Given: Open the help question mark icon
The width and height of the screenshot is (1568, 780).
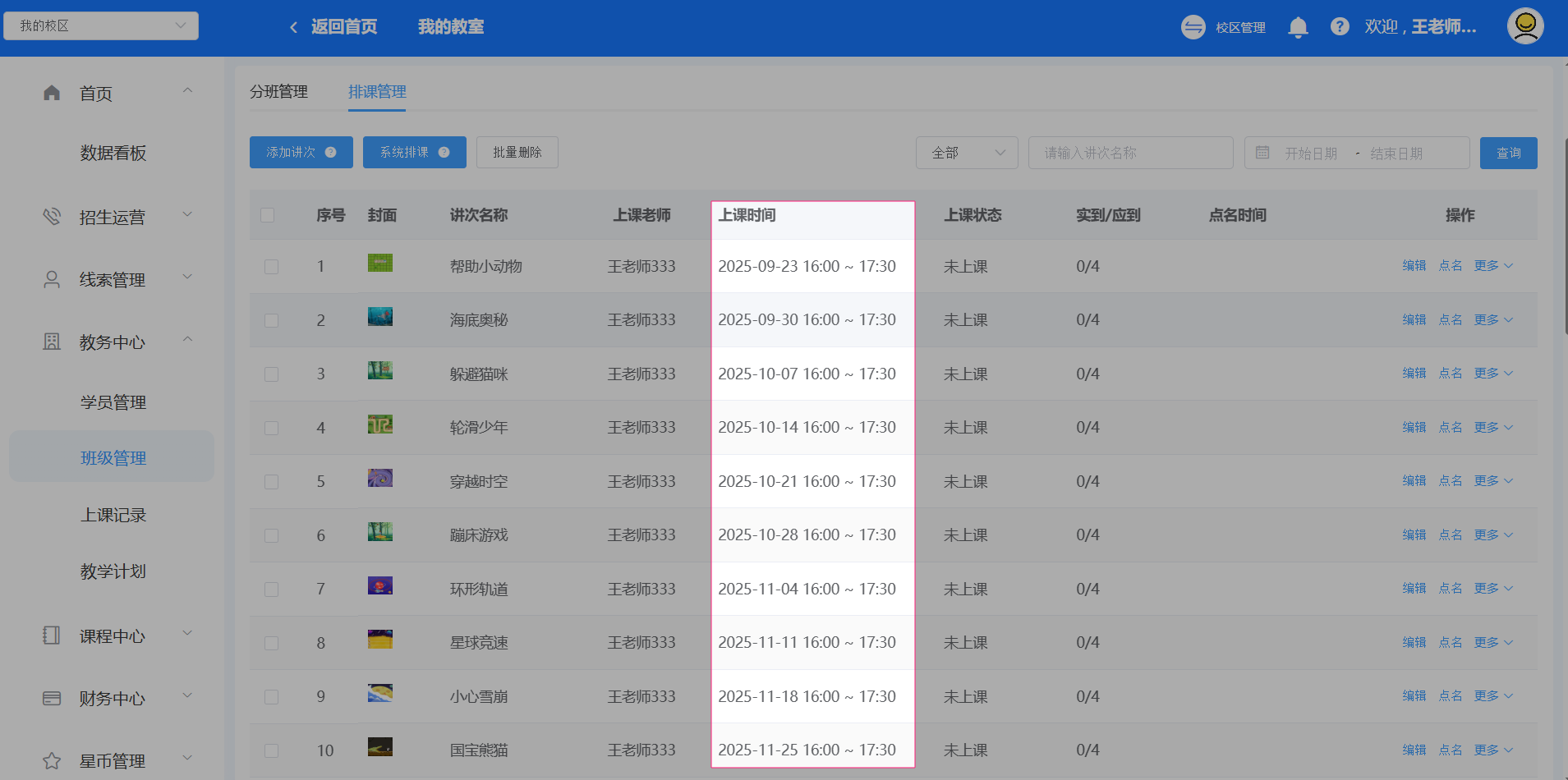Looking at the screenshot, I should [1340, 27].
